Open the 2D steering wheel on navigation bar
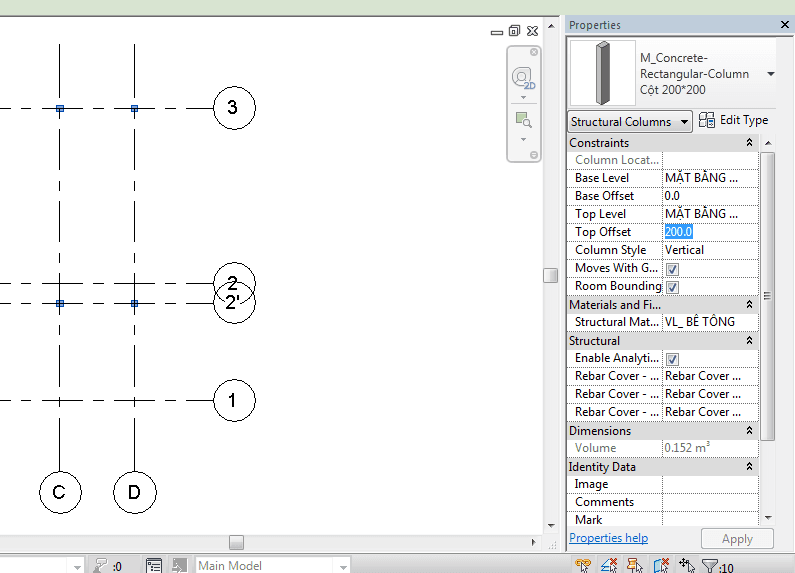 tap(523, 78)
